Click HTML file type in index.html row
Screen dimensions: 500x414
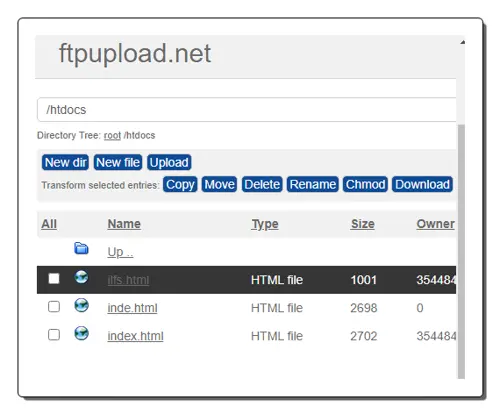pos(277,336)
